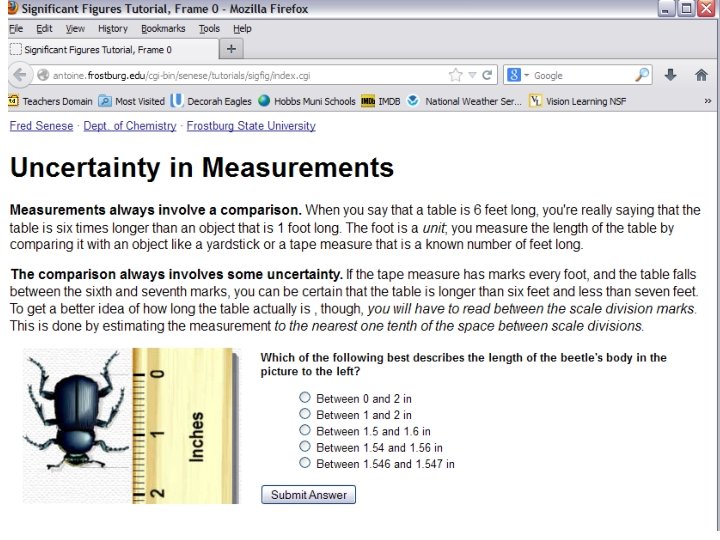Select radio Between 1.54 and 1.56 in
The image size is (720, 540).
(x=304, y=446)
